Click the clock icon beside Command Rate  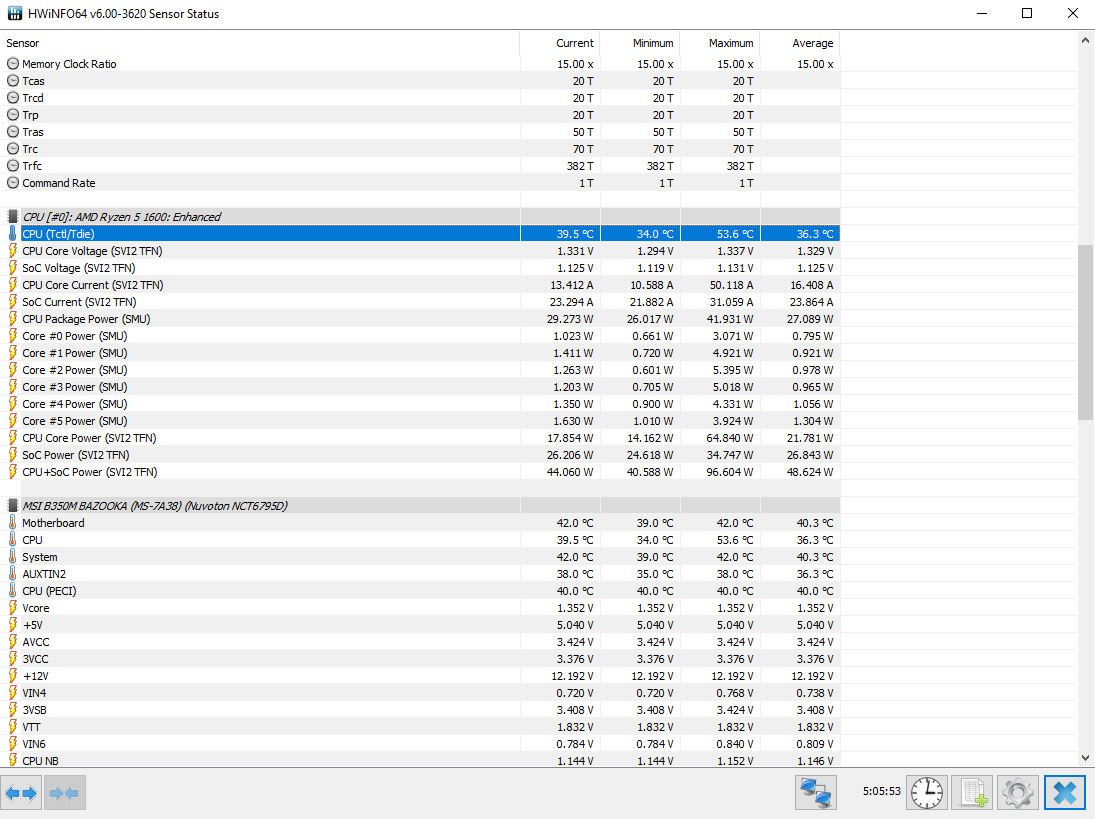pos(13,183)
